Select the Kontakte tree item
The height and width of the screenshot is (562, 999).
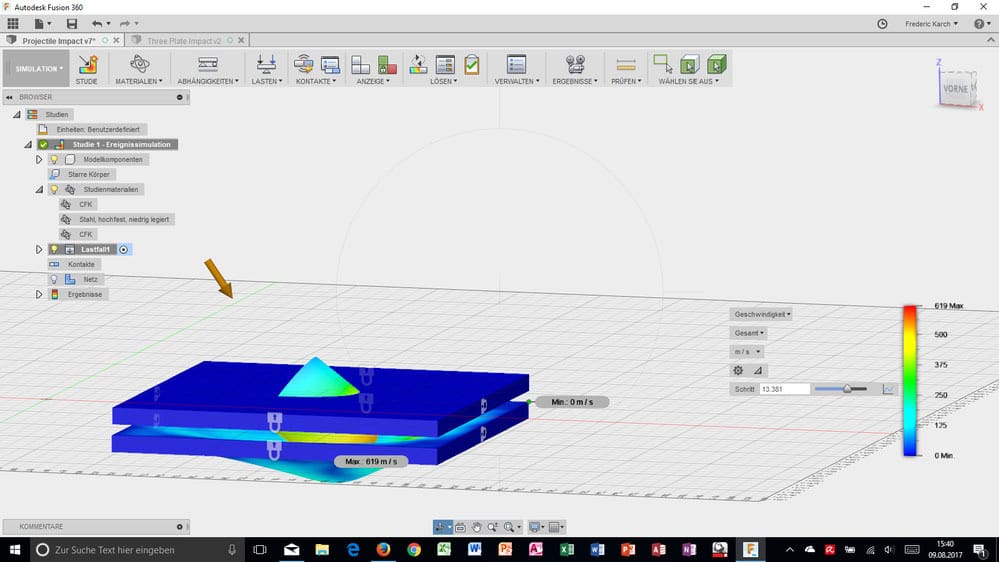[81, 264]
